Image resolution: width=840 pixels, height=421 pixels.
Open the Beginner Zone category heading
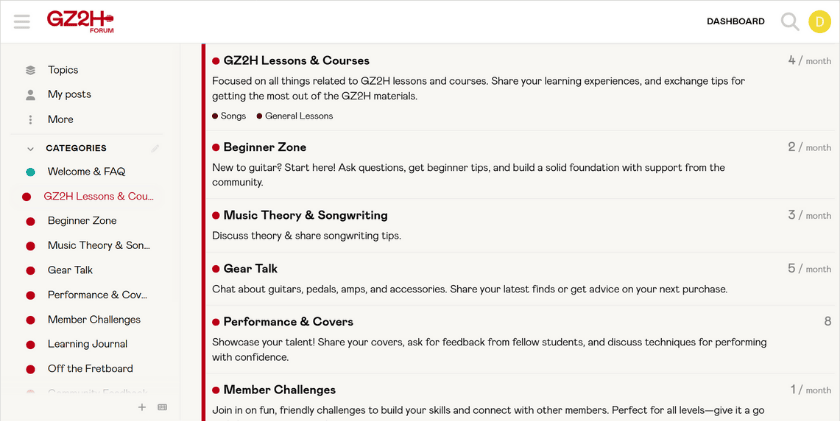[x=264, y=147]
